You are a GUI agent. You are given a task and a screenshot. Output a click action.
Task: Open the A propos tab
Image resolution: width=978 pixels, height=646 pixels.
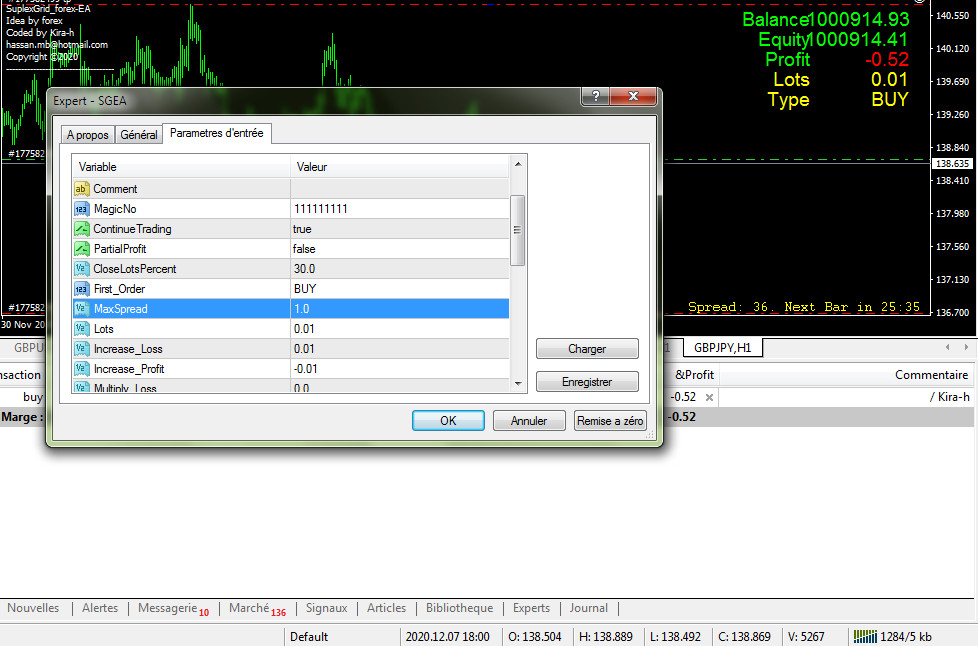coord(87,135)
